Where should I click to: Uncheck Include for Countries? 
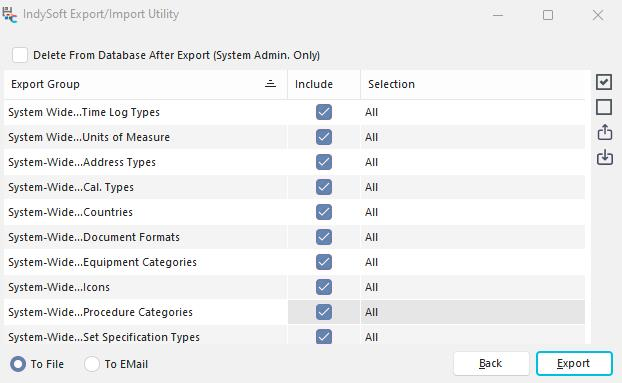pyautogui.click(x=324, y=212)
